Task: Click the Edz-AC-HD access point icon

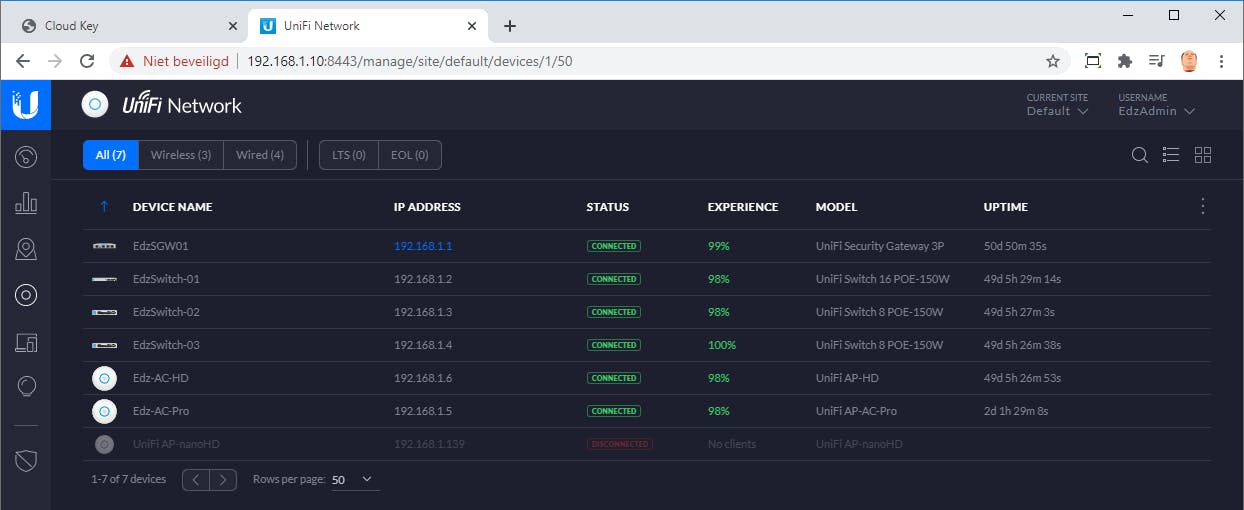Action: [x=104, y=378]
